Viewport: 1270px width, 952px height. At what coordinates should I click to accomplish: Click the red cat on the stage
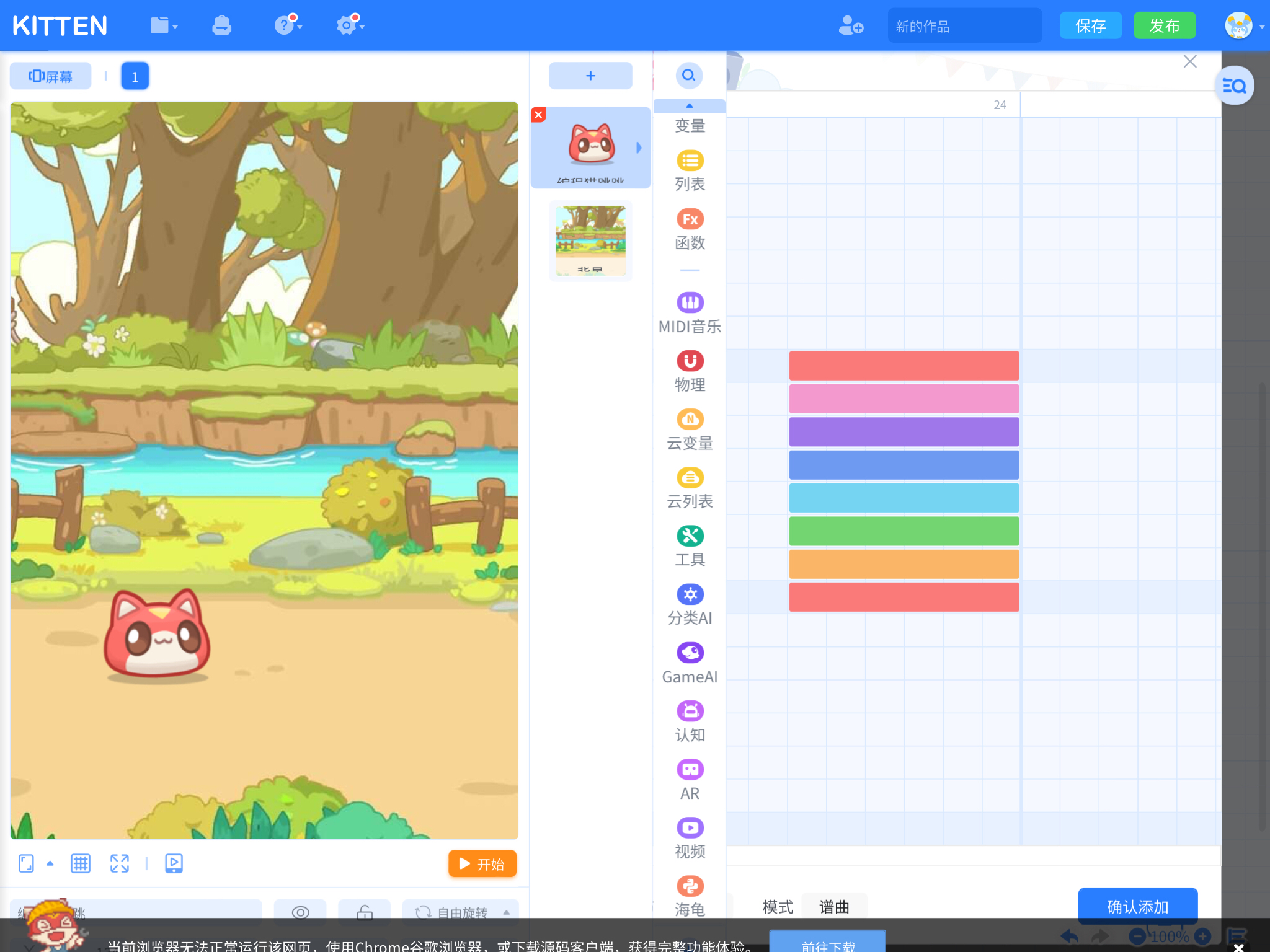click(158, 634)
